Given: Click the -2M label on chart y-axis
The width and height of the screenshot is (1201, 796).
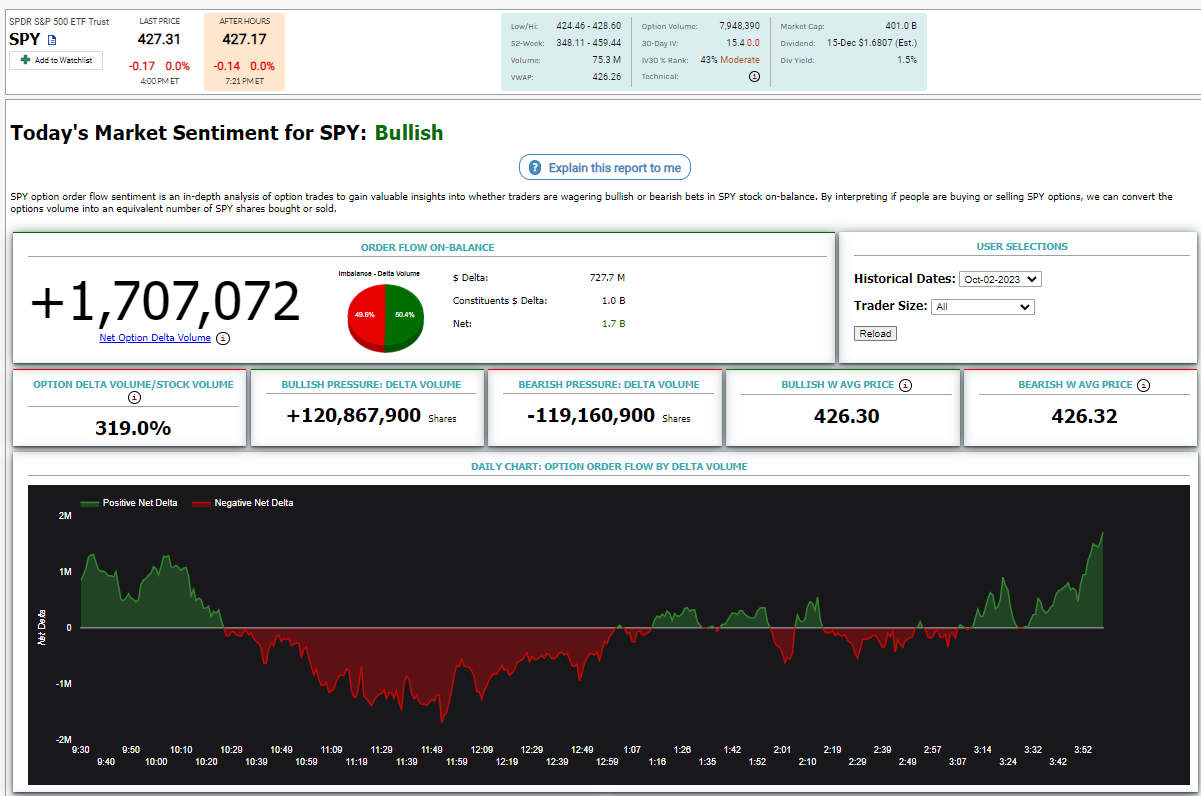Looking at the screenshot, I should pos(64,740).
